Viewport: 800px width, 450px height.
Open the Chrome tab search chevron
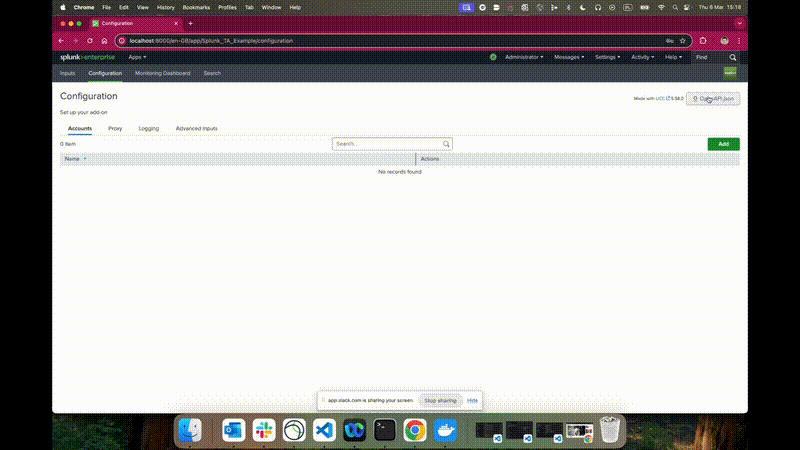click(739, 23)
